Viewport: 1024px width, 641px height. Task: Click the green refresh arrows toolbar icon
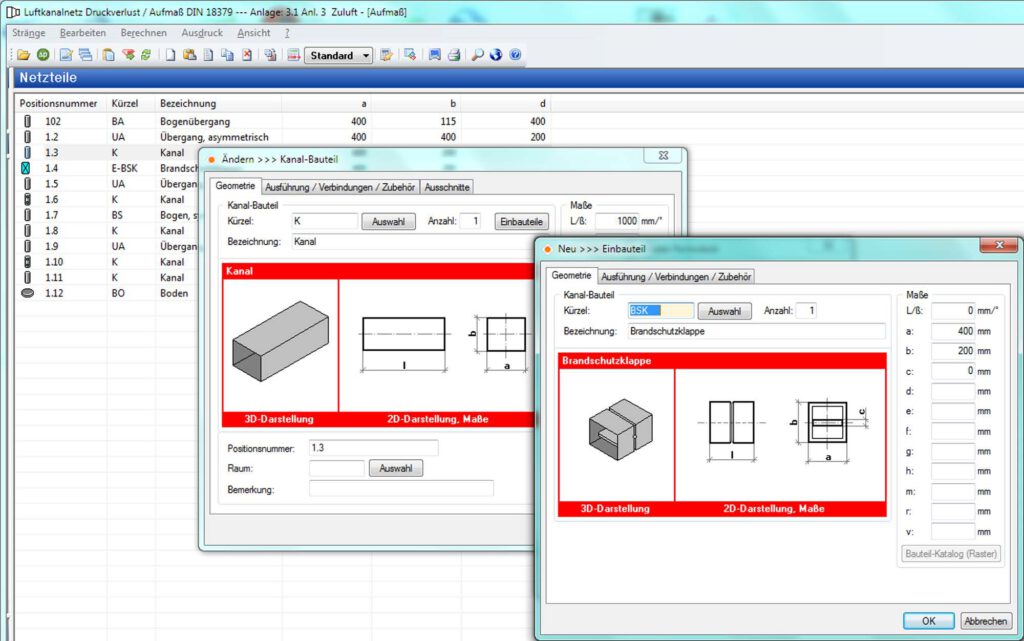[146, 55]
